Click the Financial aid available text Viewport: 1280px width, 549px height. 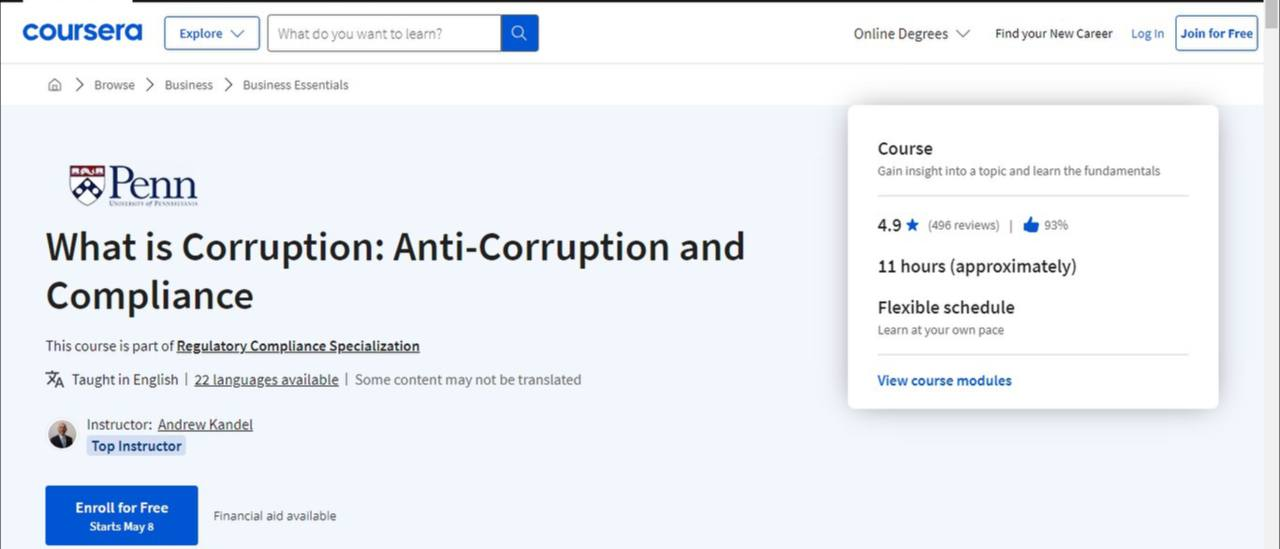pos(275,516)
